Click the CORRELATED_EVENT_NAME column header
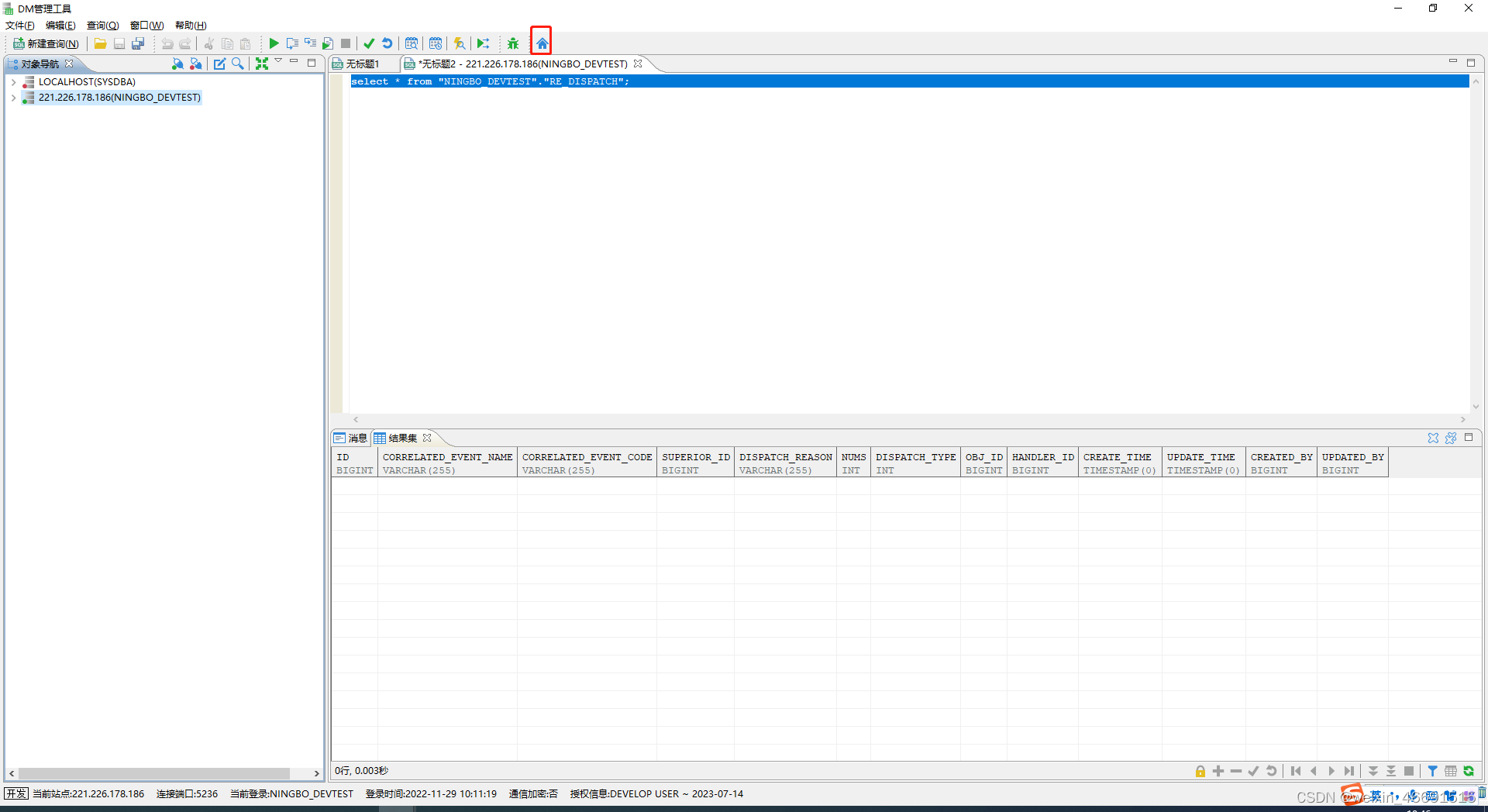The height and width of the screenshot is (812, 1488). click(x=447, y=463)
